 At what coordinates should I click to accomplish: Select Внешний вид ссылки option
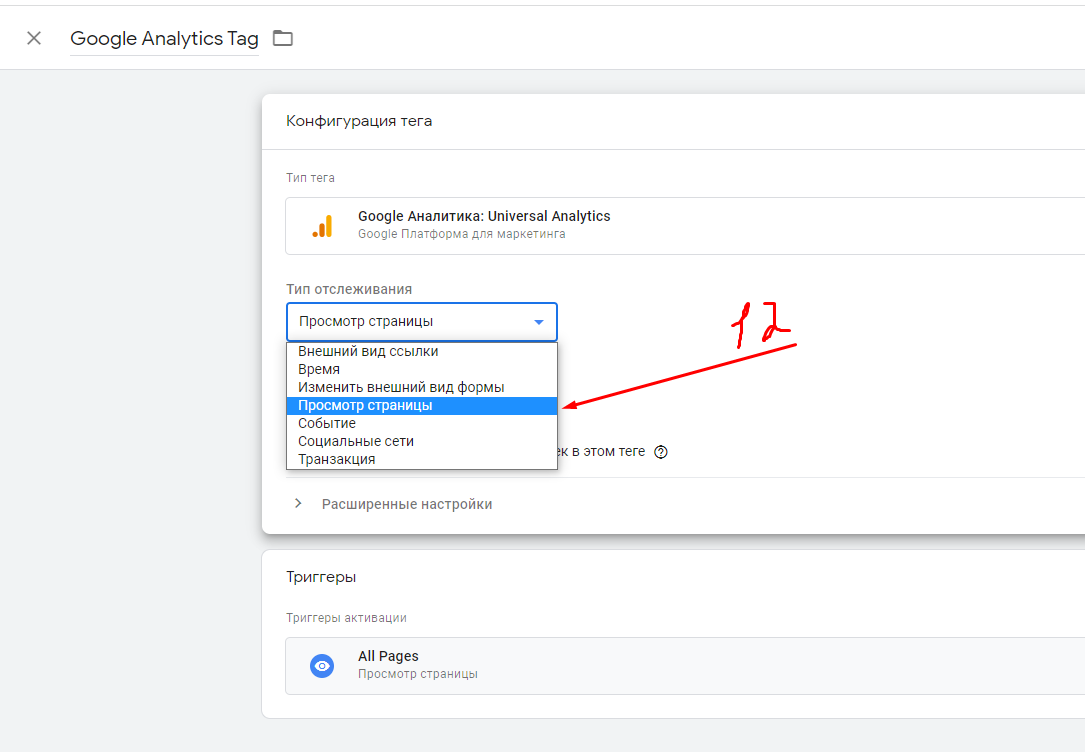[368, 352]
